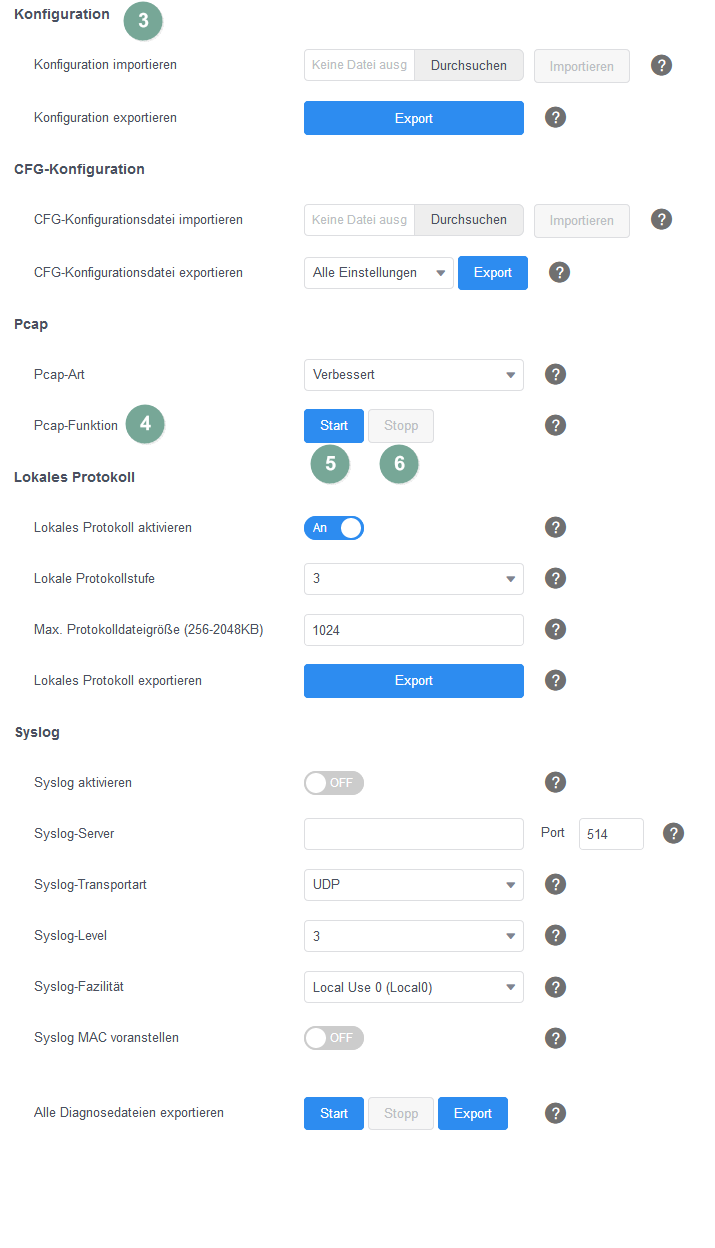715x1248 pixels.
Task: Open the Alle Einstellungen dropdown
Action: (379, 273)
